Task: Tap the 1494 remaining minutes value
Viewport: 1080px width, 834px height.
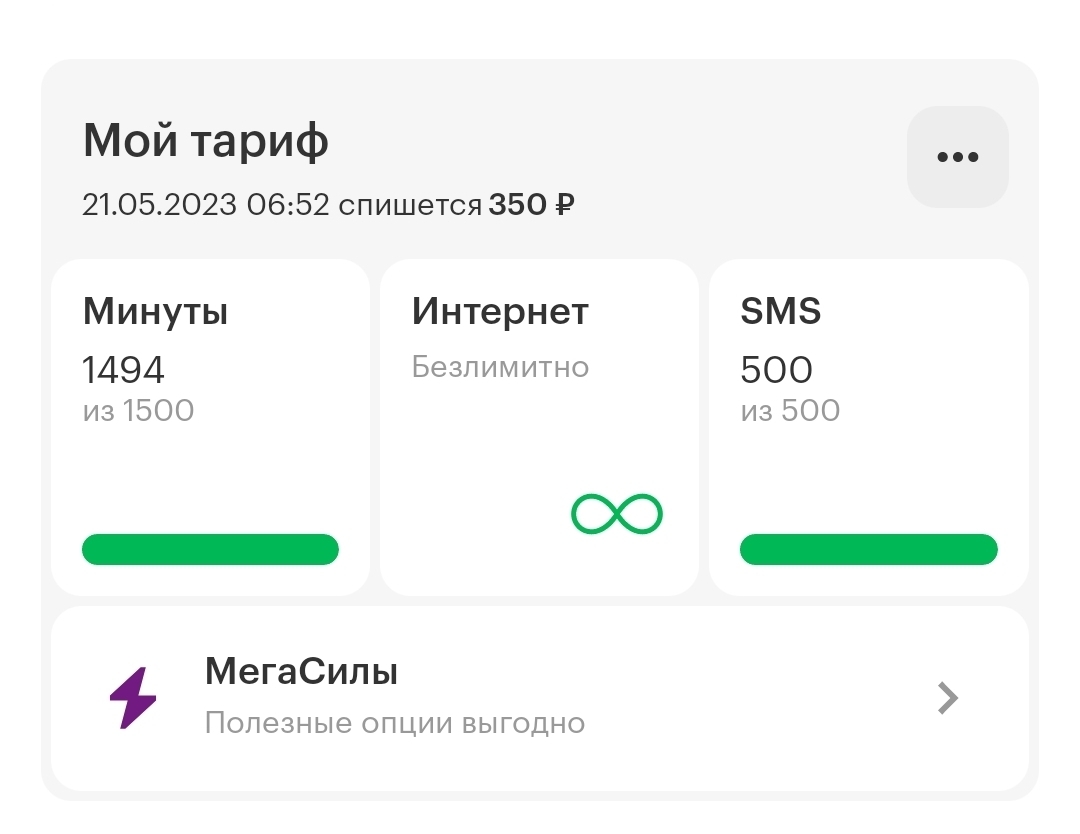Action: [123, 370]
